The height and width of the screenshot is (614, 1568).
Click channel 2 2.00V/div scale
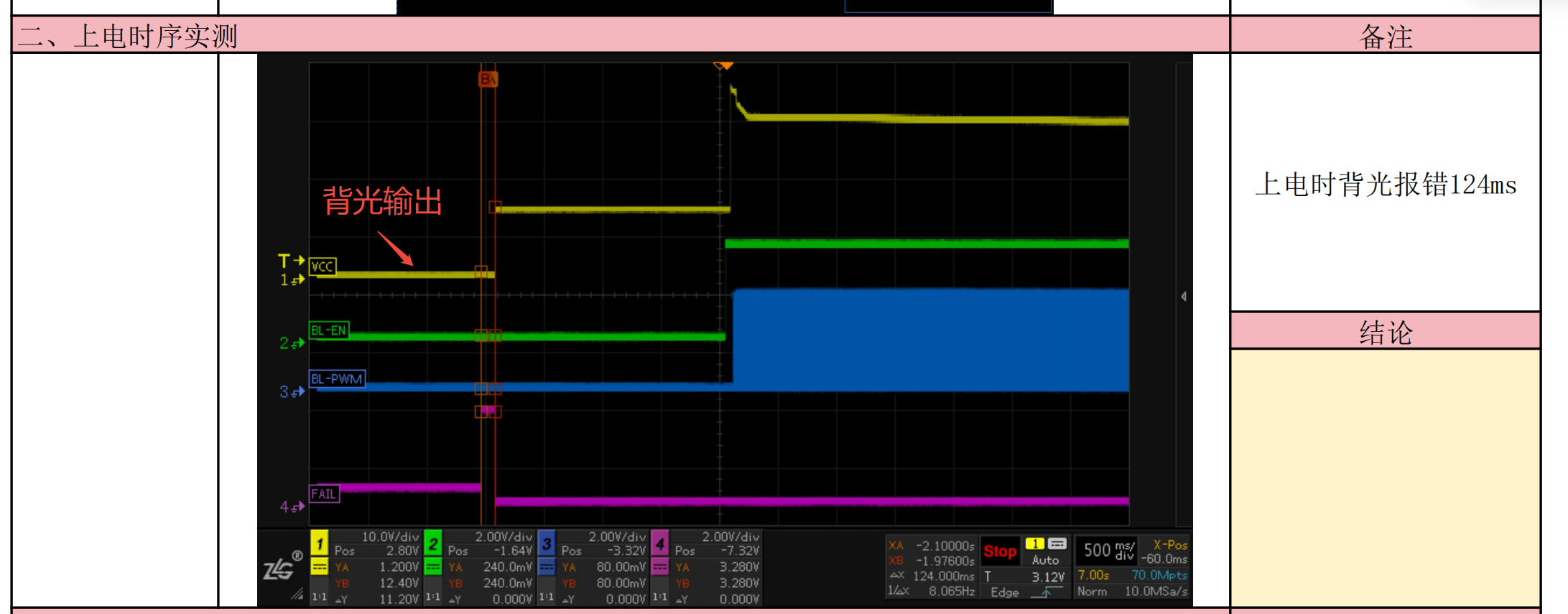click(504, 536)
